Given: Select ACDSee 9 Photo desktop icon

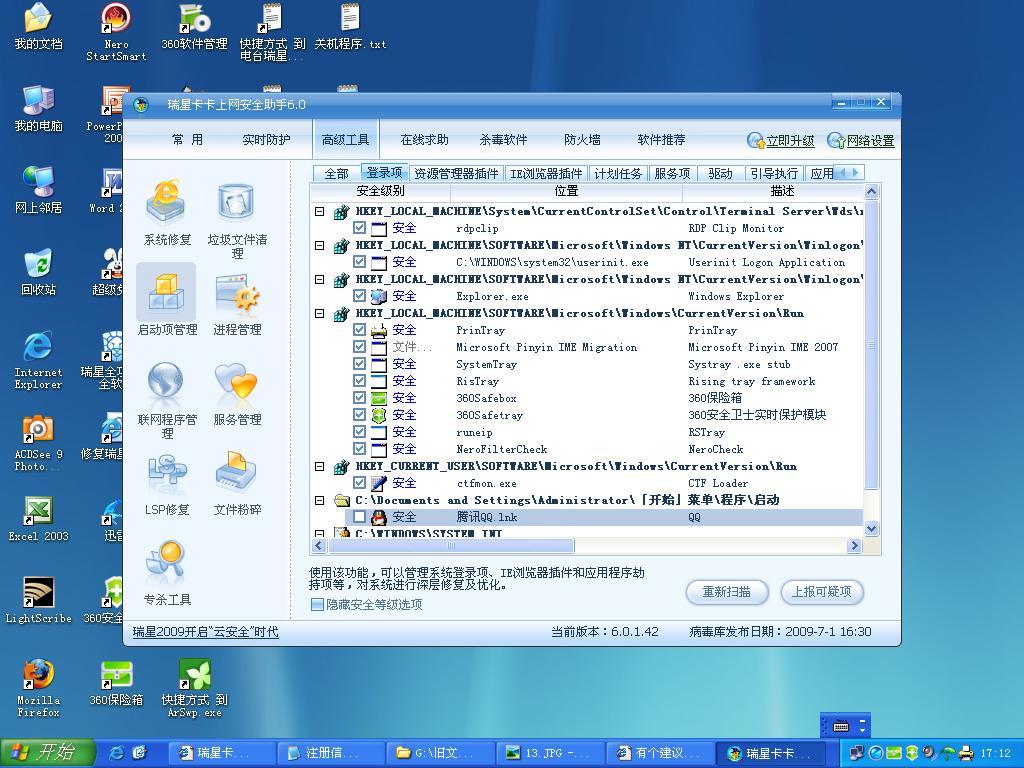Looking at the screenshot, I should 38,443.
